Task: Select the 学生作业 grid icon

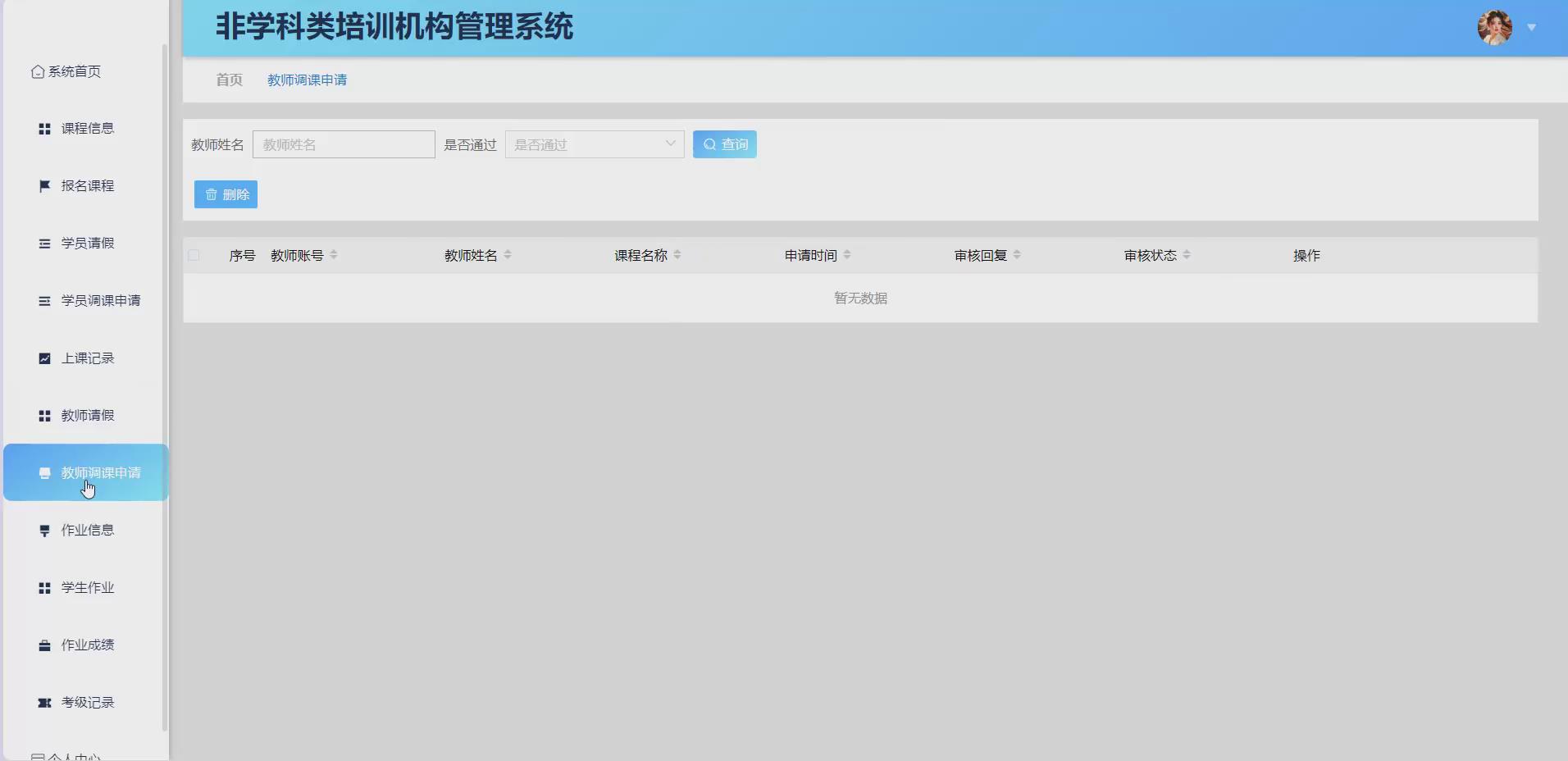Action: [43, 587]
